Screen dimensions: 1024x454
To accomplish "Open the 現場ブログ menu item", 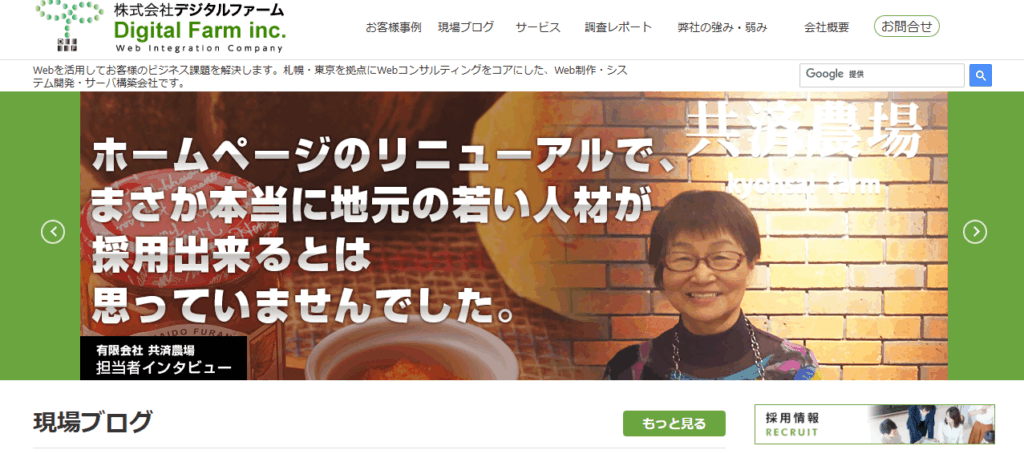I will (x=466, y=27).
